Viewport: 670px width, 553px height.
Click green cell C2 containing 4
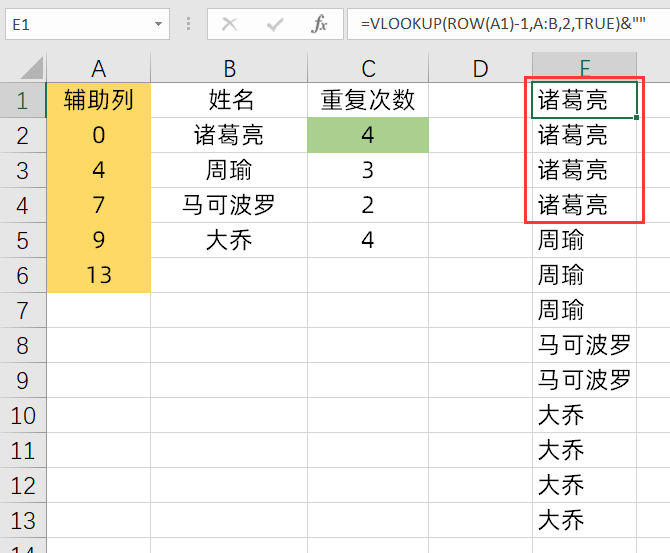(368, 135)
